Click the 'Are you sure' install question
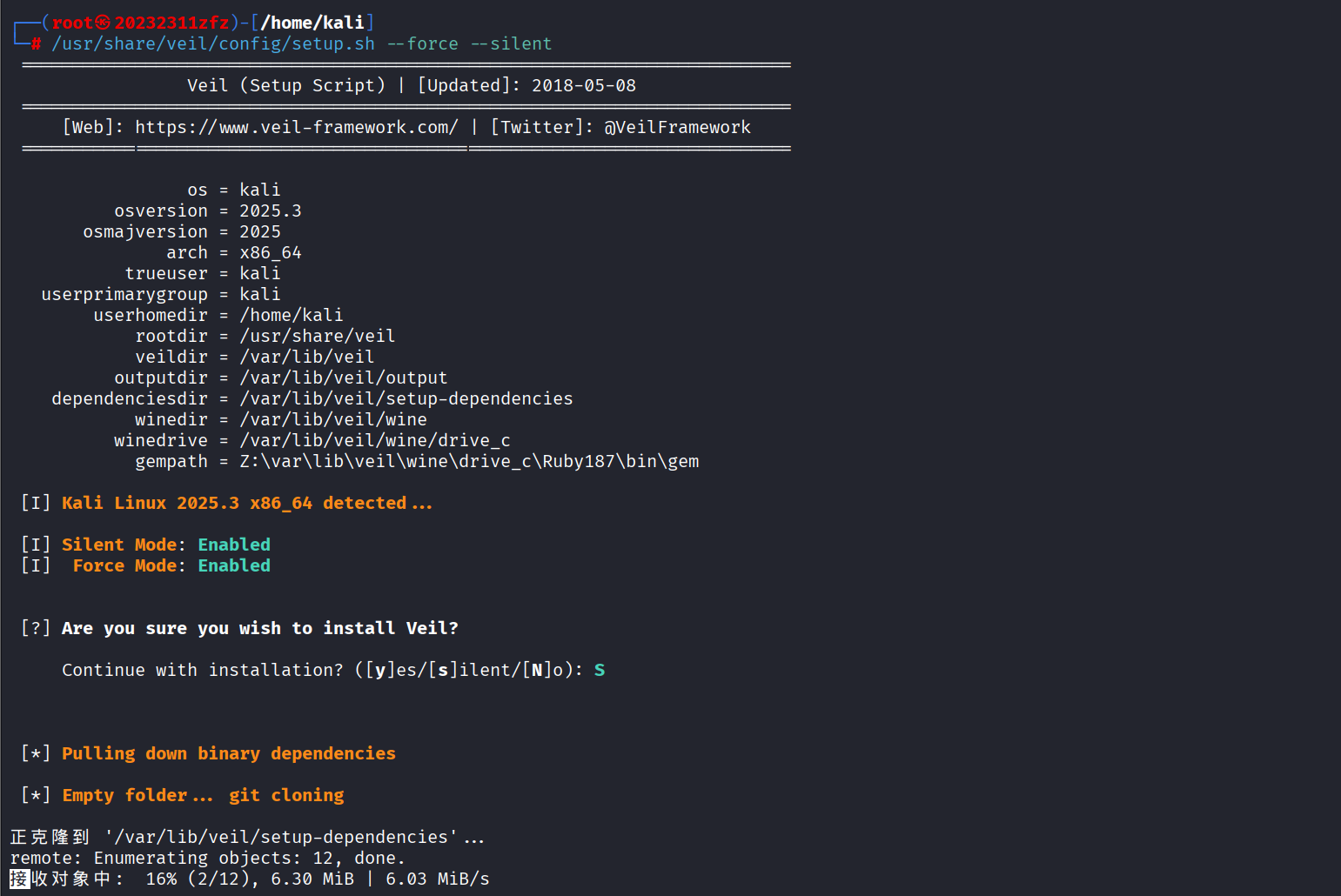This screenshot has width=1341, height=896. pos(260,628)
